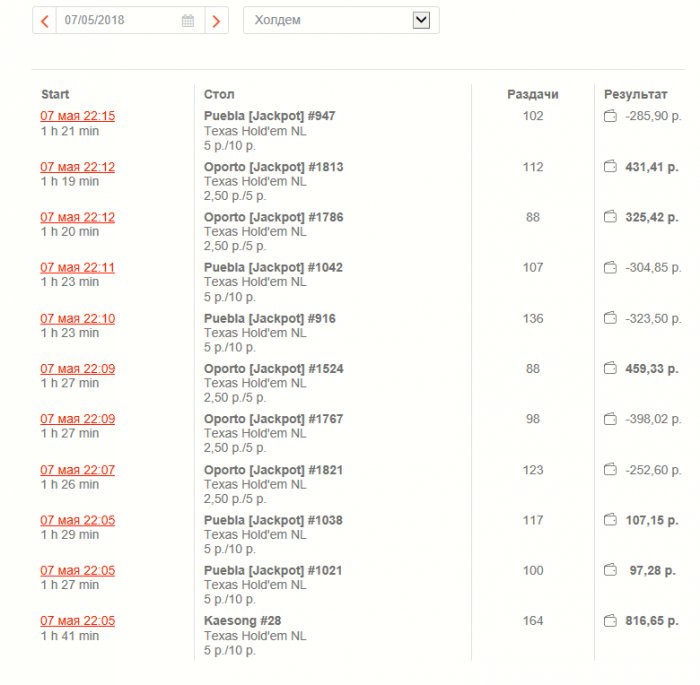The height and width of the screenshot is (685, 700).
Task: Click result value -323,50 р.
Action: pyautogui.click(x=653, y=318)
